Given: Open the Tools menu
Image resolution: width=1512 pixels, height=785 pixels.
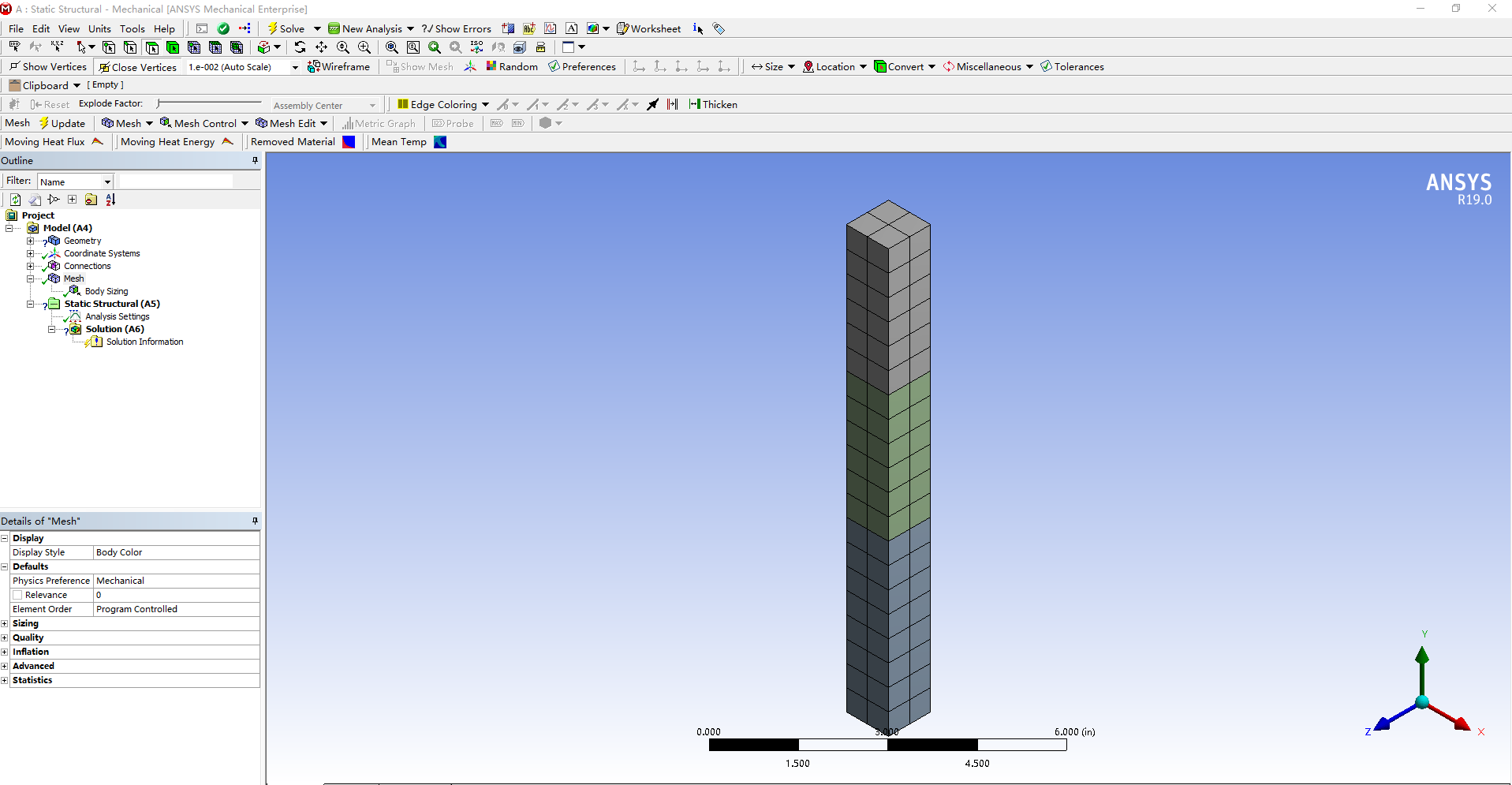Looking at the screenshot, I should [x=132, y=28].
